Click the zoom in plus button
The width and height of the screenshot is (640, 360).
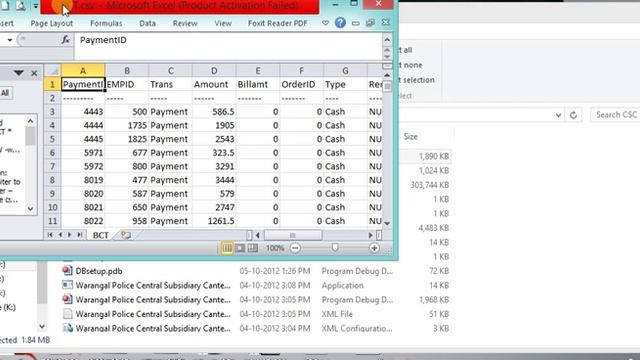(374, 248)
